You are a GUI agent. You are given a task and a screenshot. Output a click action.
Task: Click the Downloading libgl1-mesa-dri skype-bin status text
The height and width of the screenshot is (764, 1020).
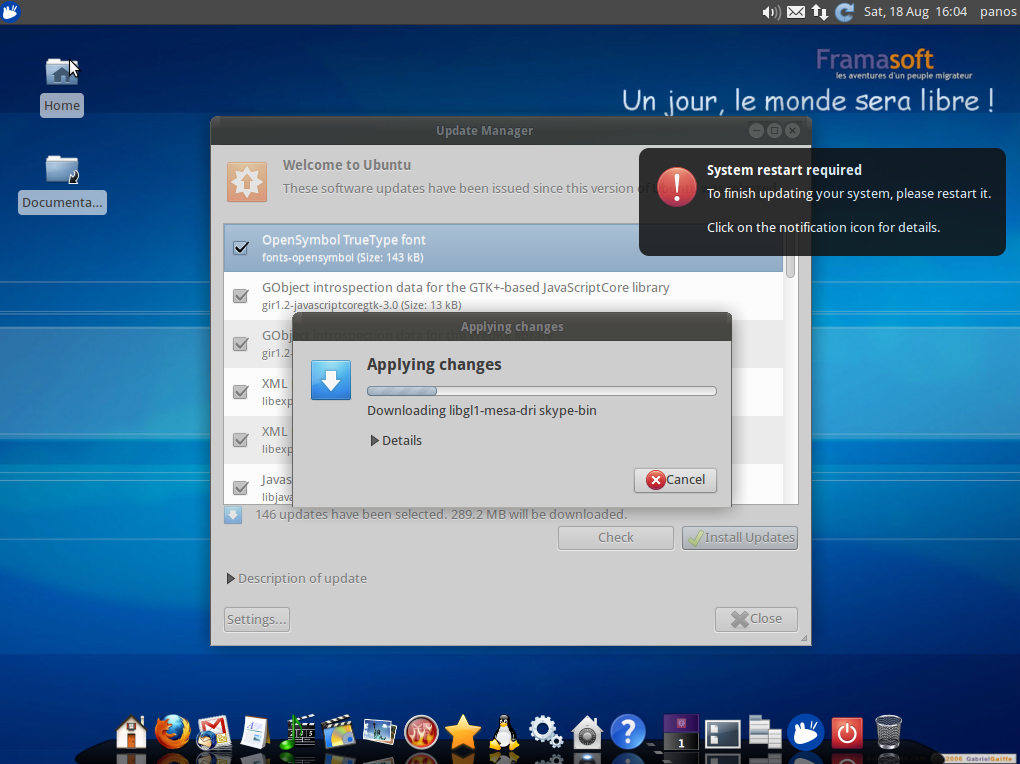[x=481, y=411]
